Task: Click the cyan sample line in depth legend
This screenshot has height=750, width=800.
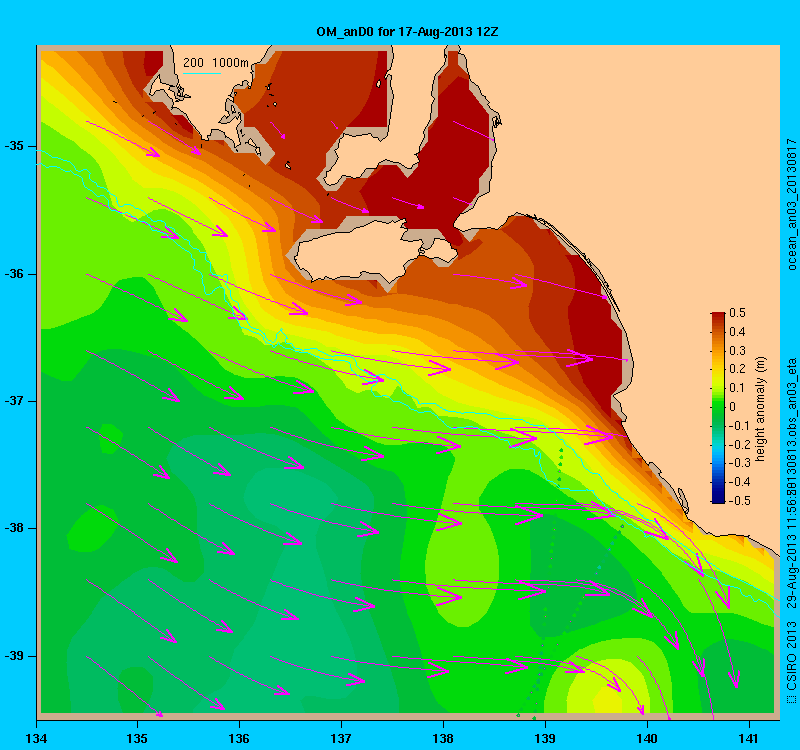Action: (x=202, y=73)
